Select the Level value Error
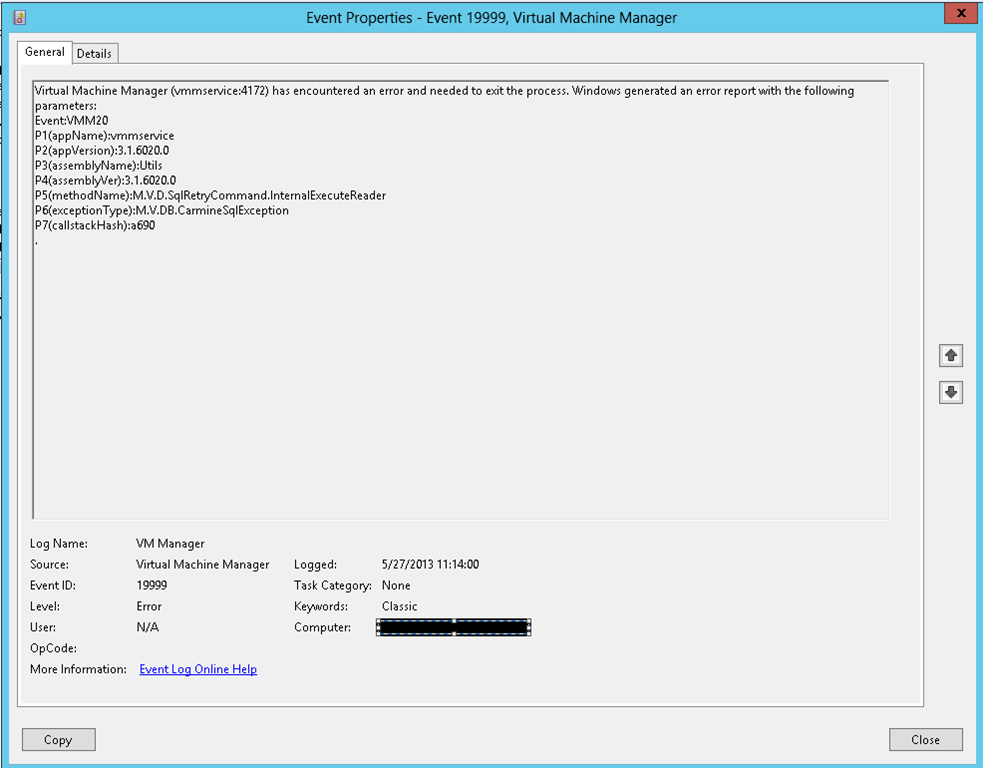Viewport: 983px width, 768px height. pos(149,606)
